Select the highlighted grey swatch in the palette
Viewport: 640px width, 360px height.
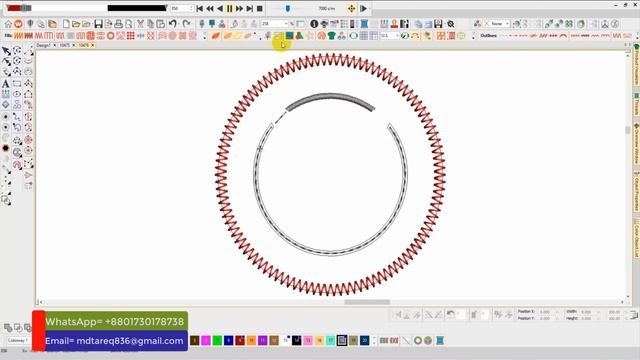click(x=342, y=340)
